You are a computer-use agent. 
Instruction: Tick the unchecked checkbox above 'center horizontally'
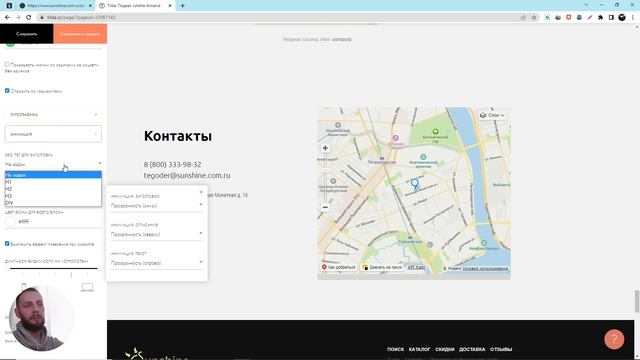tap(7, 64)
